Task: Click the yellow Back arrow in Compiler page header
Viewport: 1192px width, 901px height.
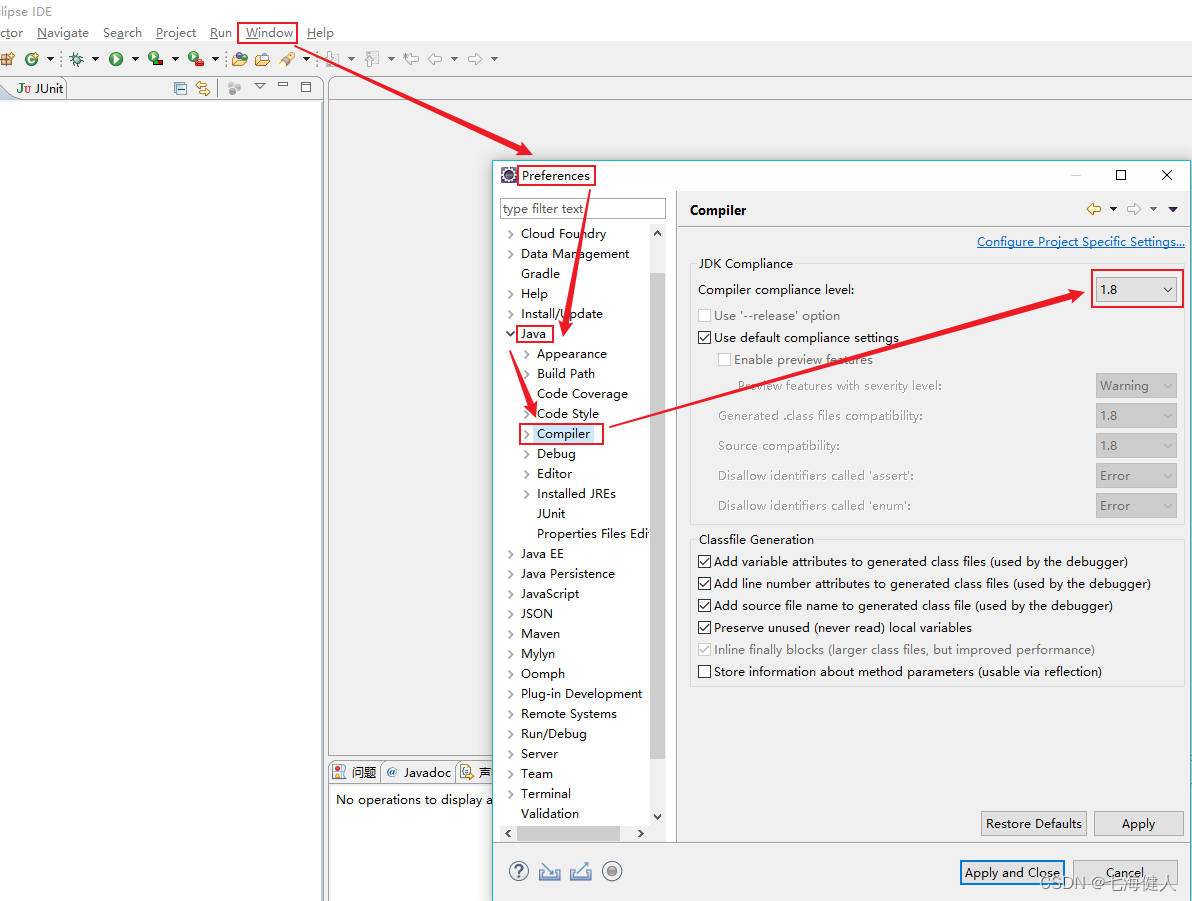Action: tap(1094, 209)
